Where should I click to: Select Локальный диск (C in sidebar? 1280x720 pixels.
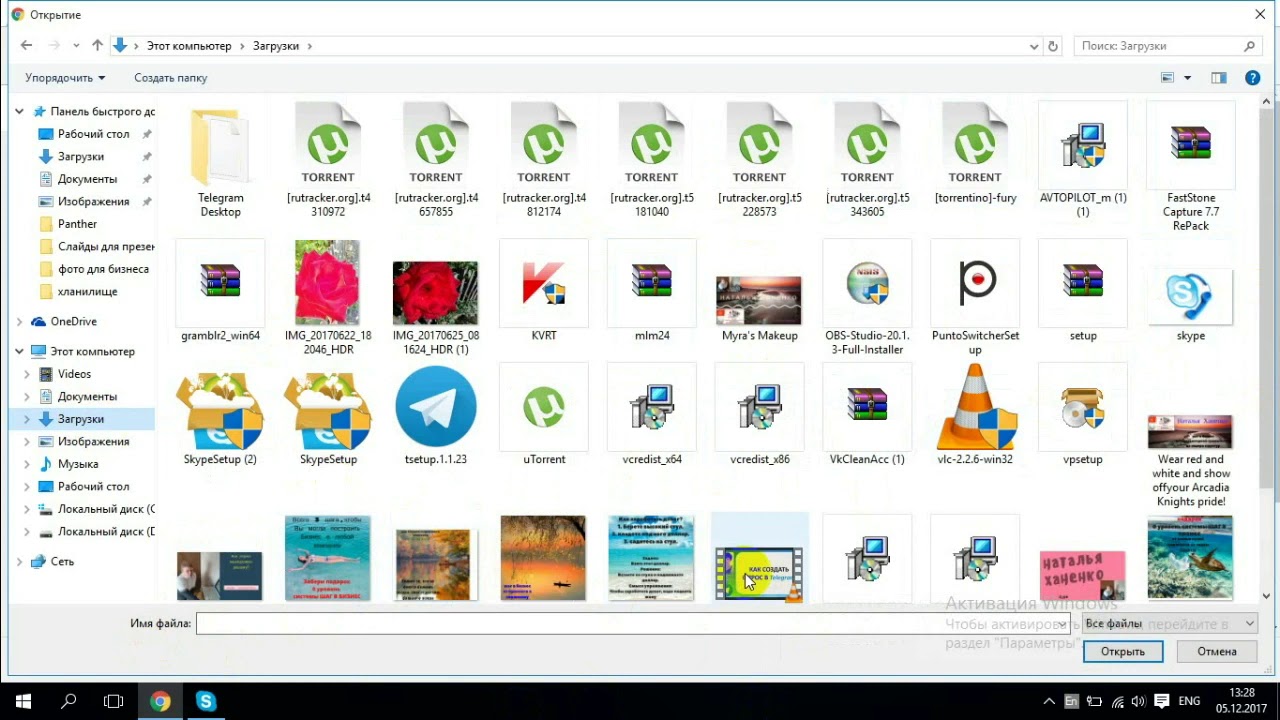coord(105,509)
